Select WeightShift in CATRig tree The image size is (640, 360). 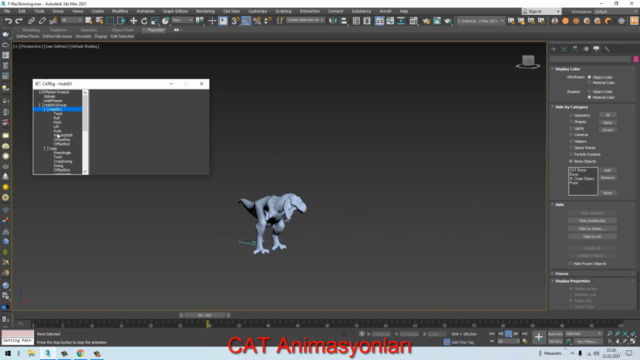pyautogui.click(x=63, y=135)
